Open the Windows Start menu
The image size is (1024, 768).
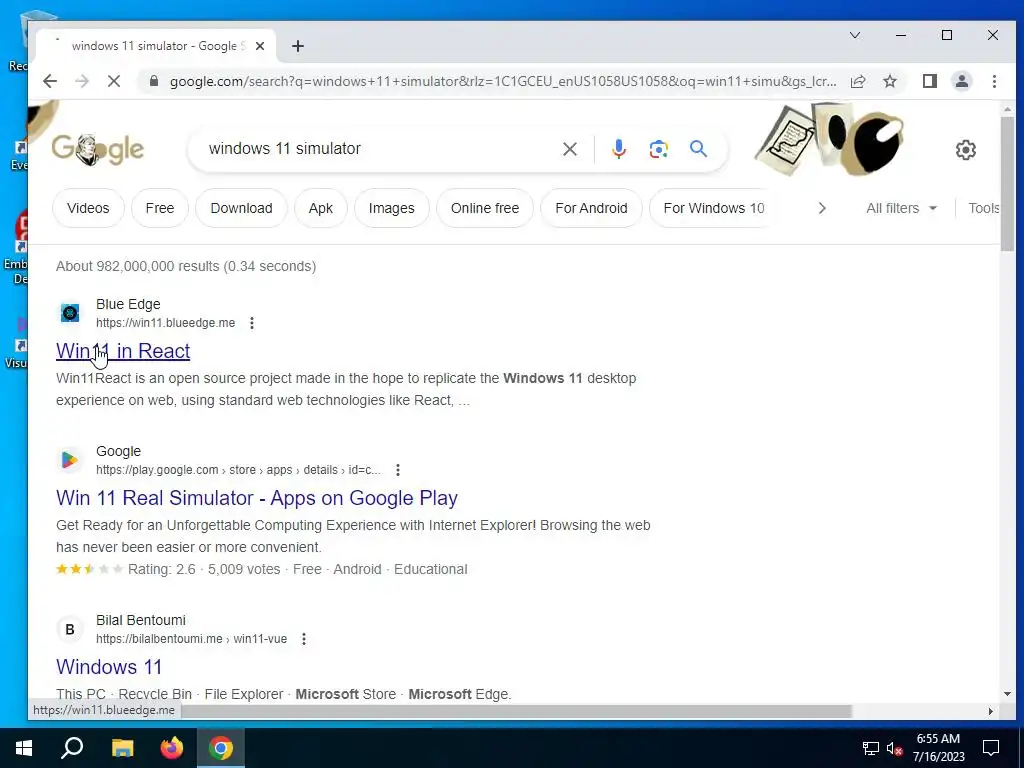24,748
